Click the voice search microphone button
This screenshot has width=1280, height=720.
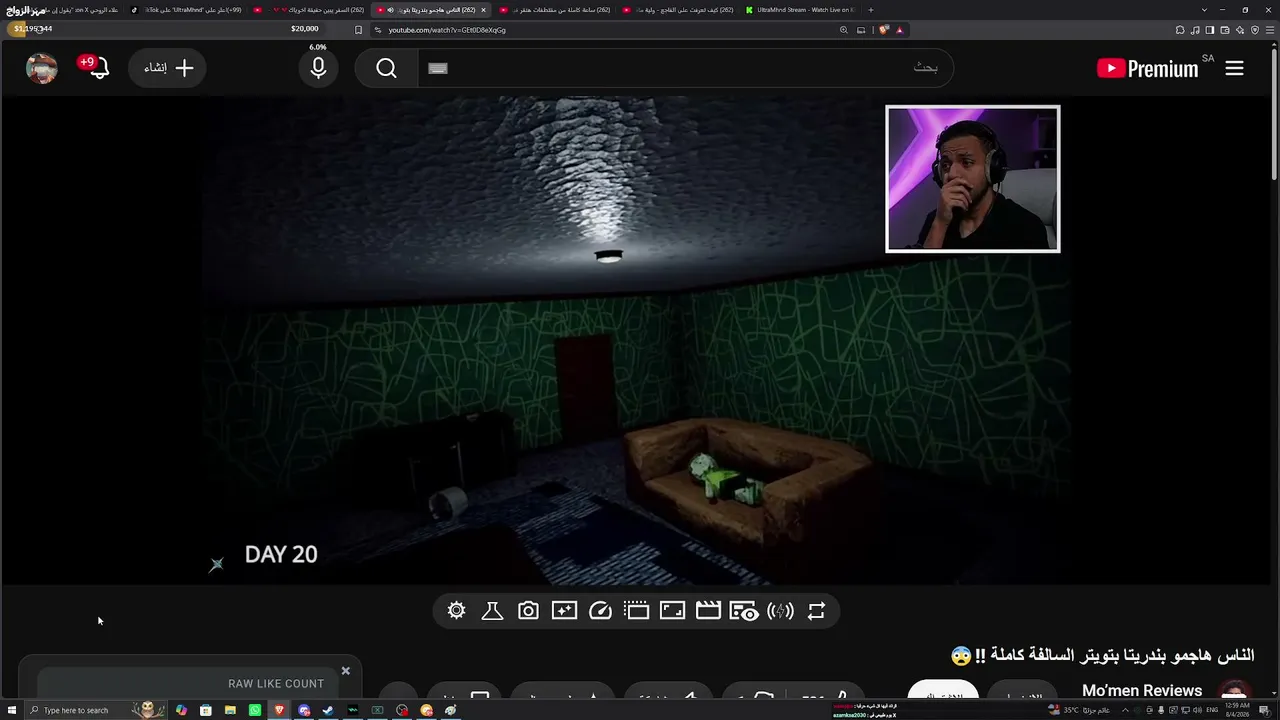coord(318,68)
